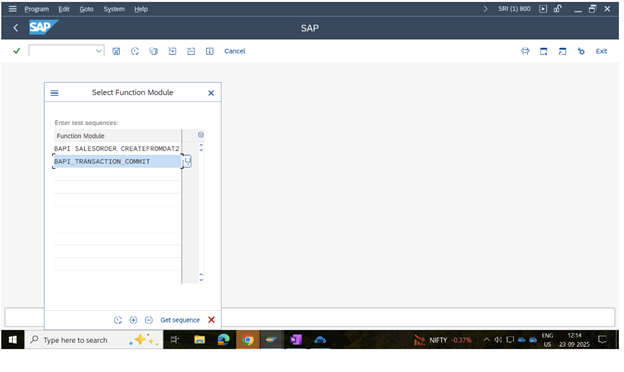Click Cancel in the toolbar
624x372 pixels.
click(x=235, y=51)
